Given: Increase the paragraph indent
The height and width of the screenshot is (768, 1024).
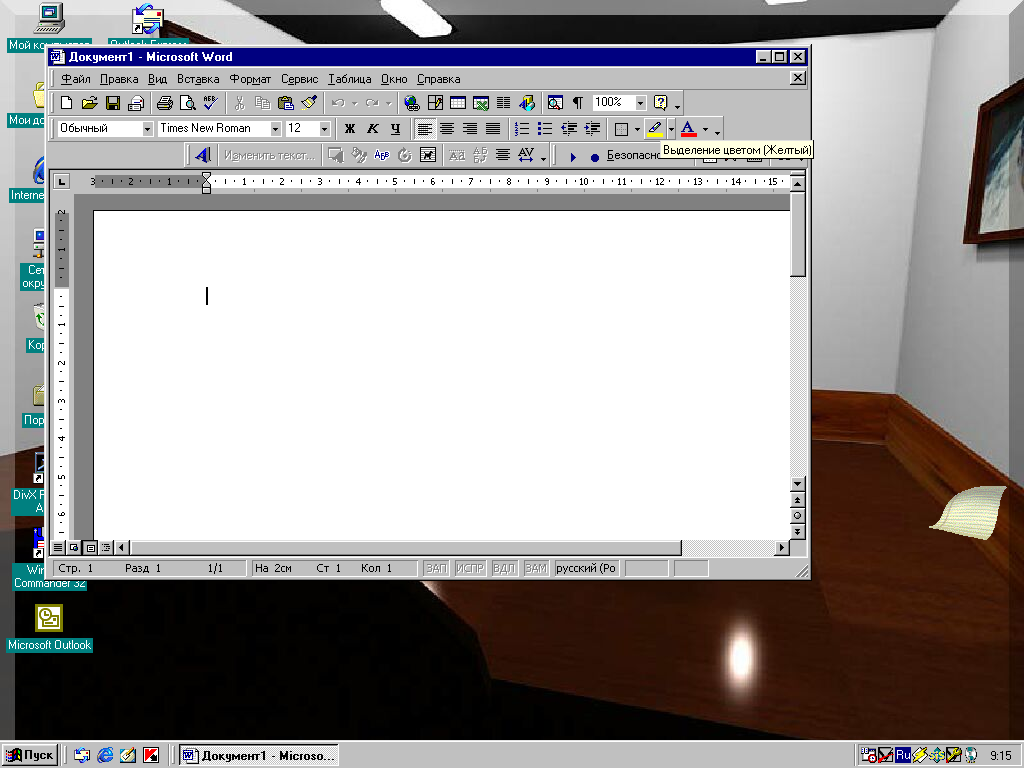Looking at the screenshot, I should click(x=592, y=129).
